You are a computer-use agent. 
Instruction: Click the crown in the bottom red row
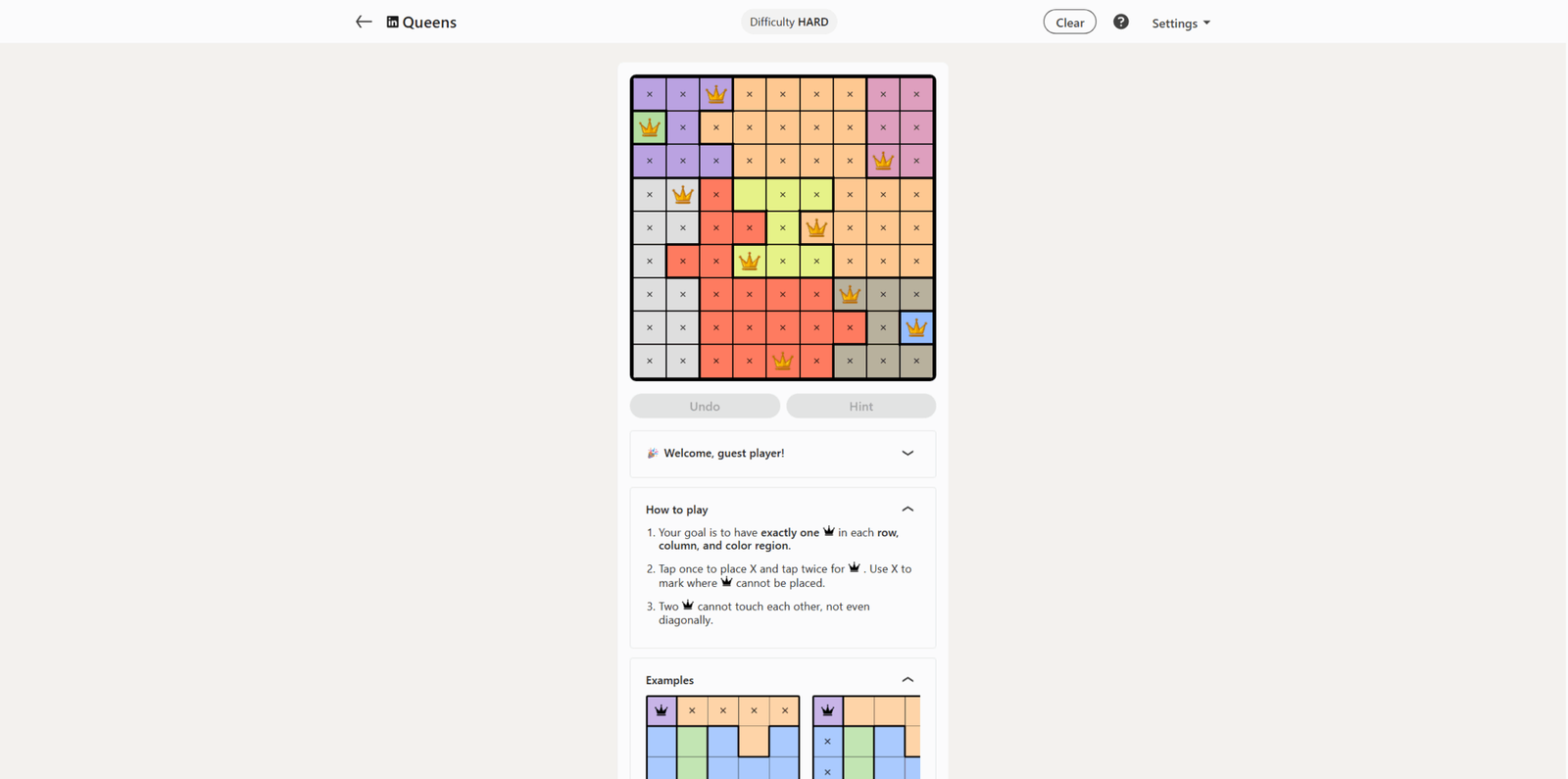point(783,361)
